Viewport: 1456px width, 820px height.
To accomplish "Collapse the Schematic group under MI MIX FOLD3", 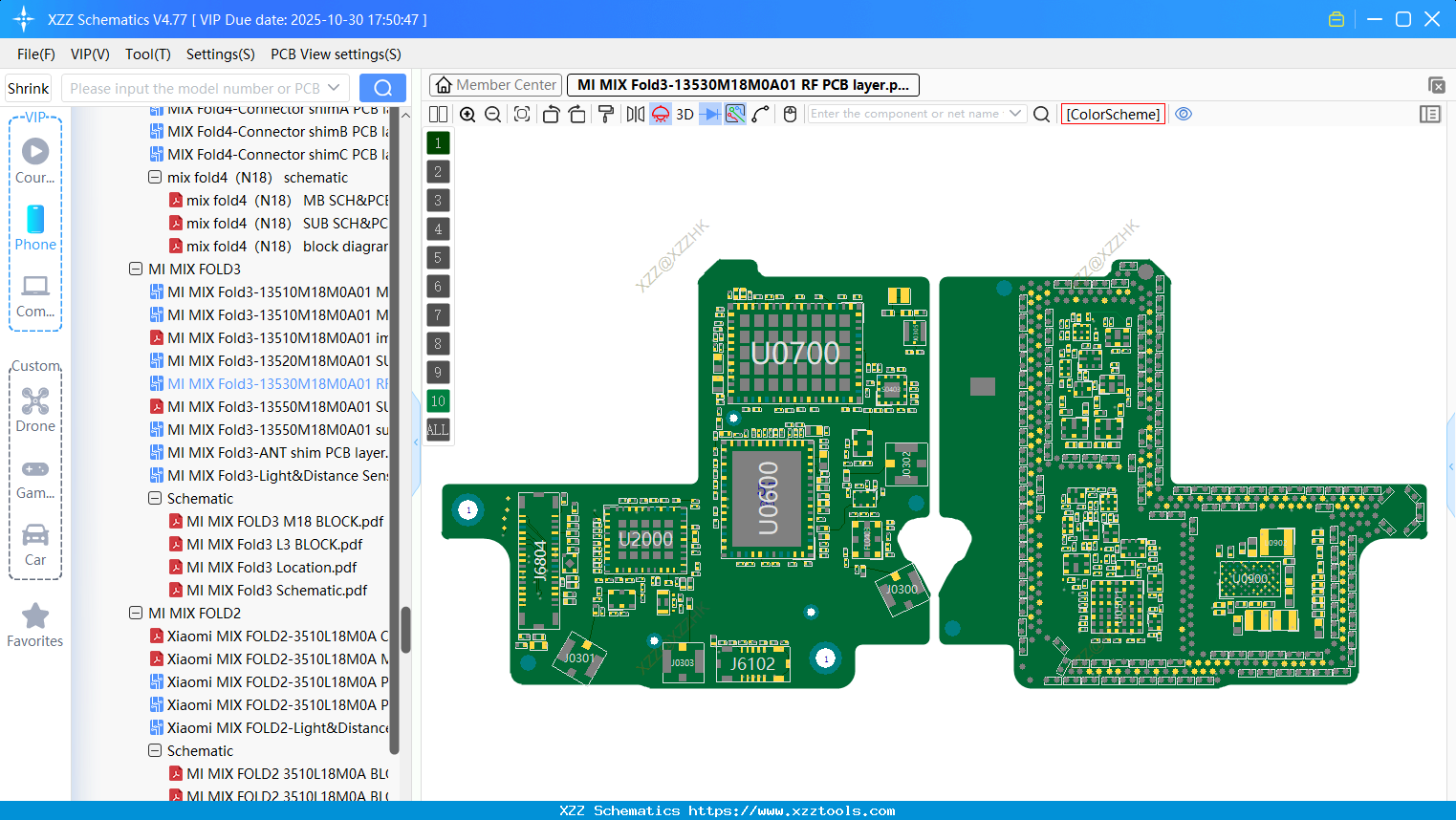I will click(x=154, y=498).
